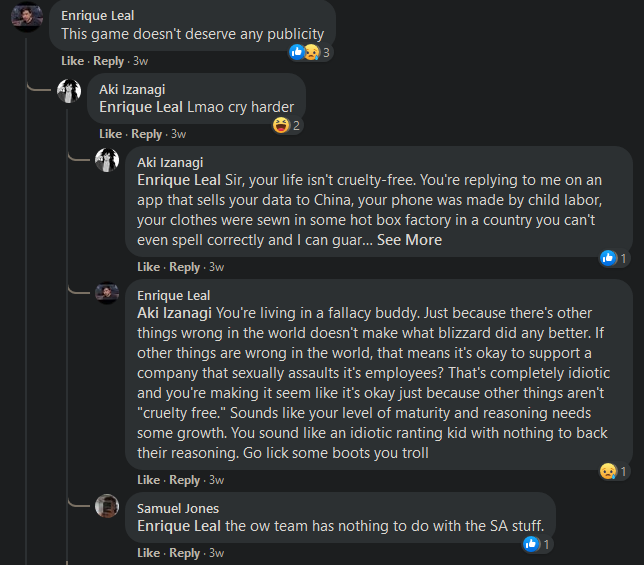The height and width of the screenshot is (565, 644).
Task: Open Samuel Jones's profile name link
Action: [x=178, y=508]
